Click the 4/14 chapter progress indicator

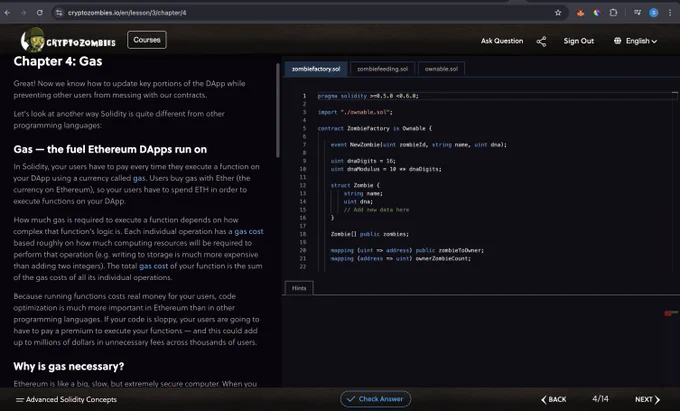tap(601, 399)
